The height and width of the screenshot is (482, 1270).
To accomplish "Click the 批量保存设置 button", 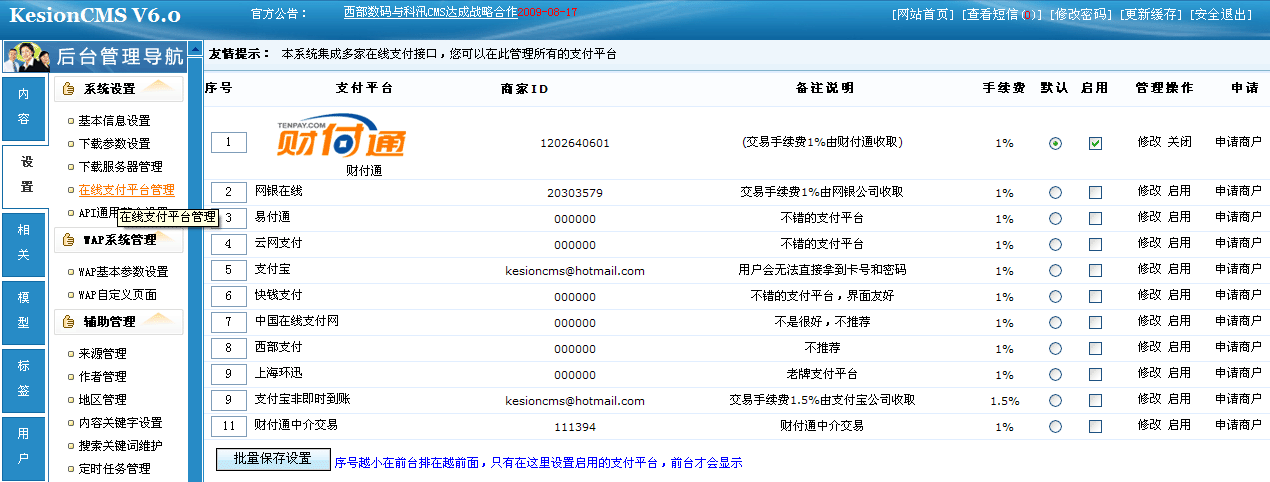I will click(x=273, y=459).
